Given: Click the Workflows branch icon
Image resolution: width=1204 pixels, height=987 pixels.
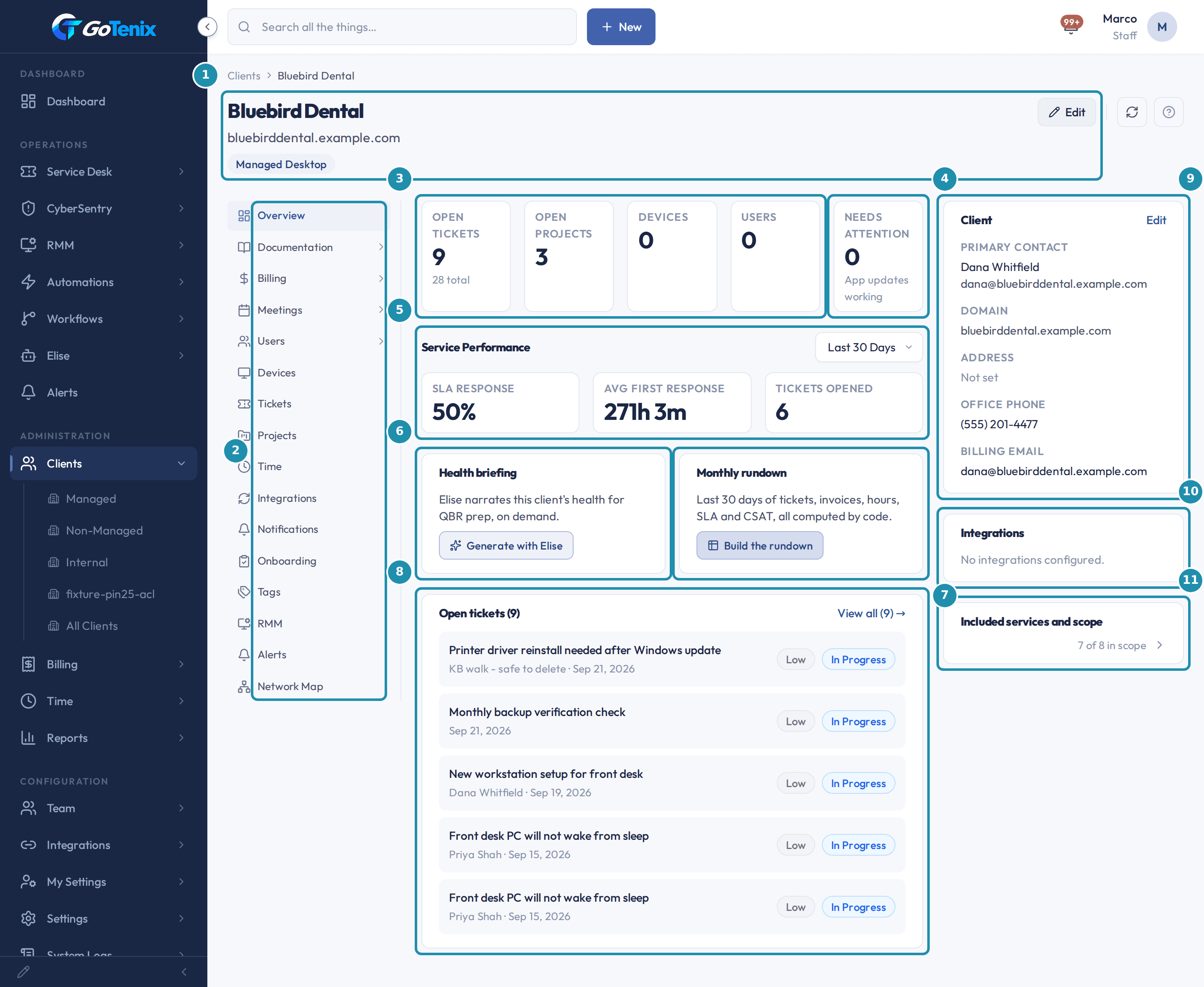Looking at the screenshot, I should 28,318.
